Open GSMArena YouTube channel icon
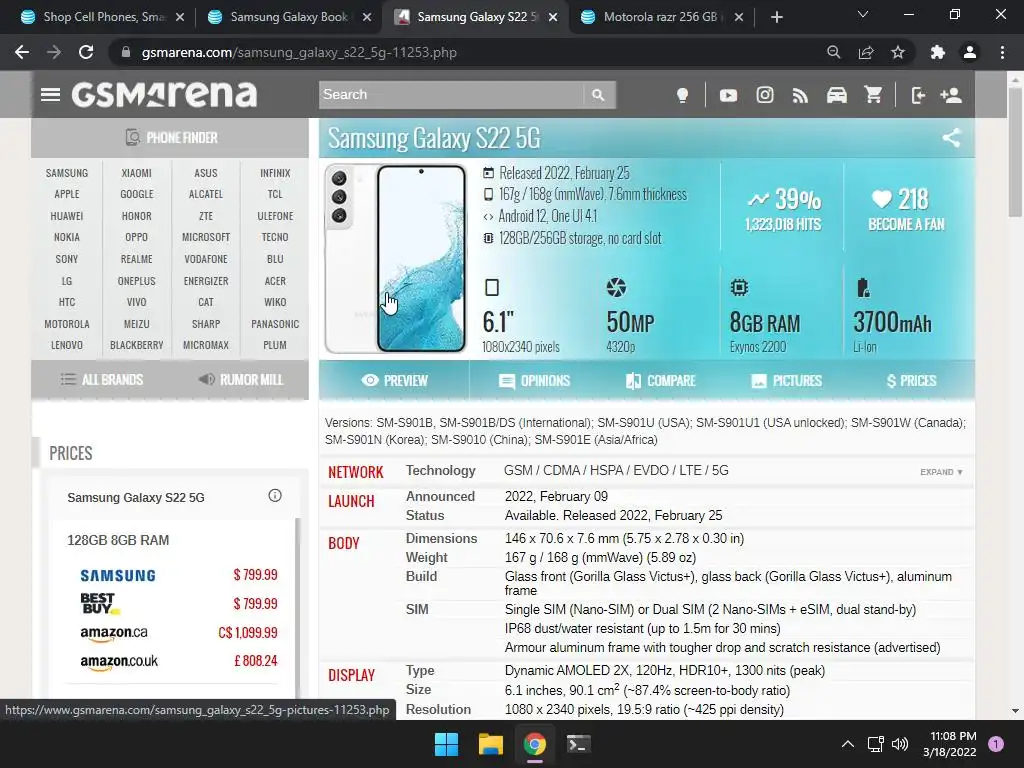 coord(728,95)
